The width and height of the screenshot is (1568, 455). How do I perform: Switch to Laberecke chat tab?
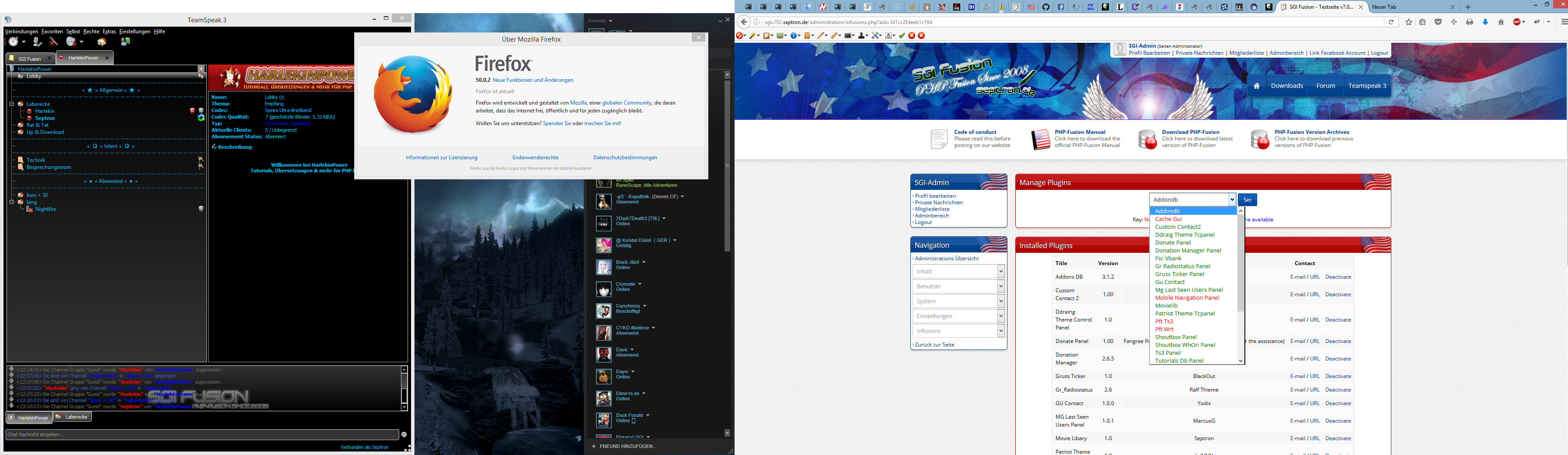coord(72,417)
